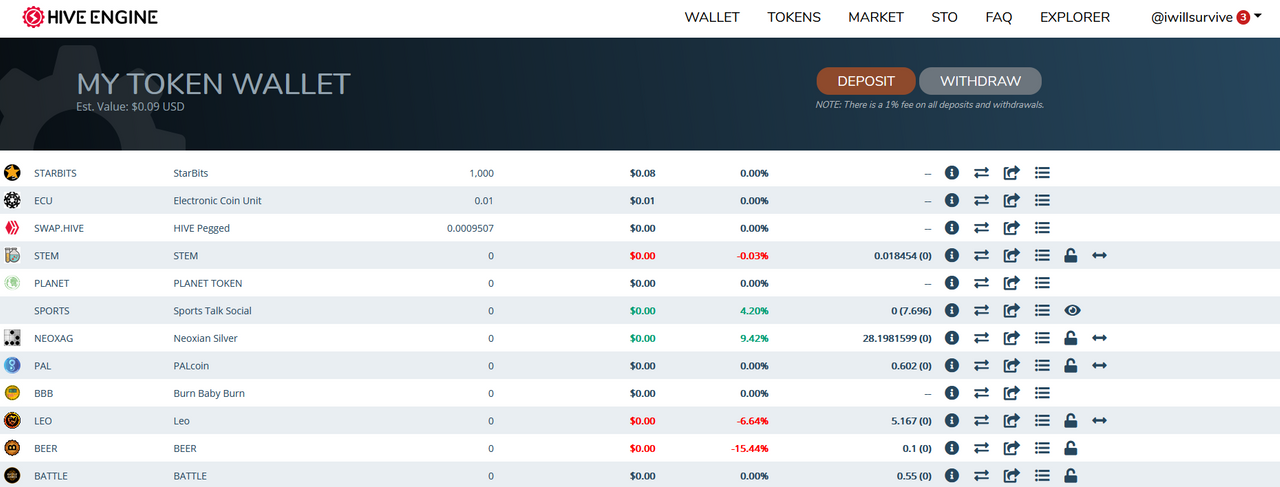Click the STARBITS star logo icon
This screenshot has width=1280, height=487.
tap(12, 173)
